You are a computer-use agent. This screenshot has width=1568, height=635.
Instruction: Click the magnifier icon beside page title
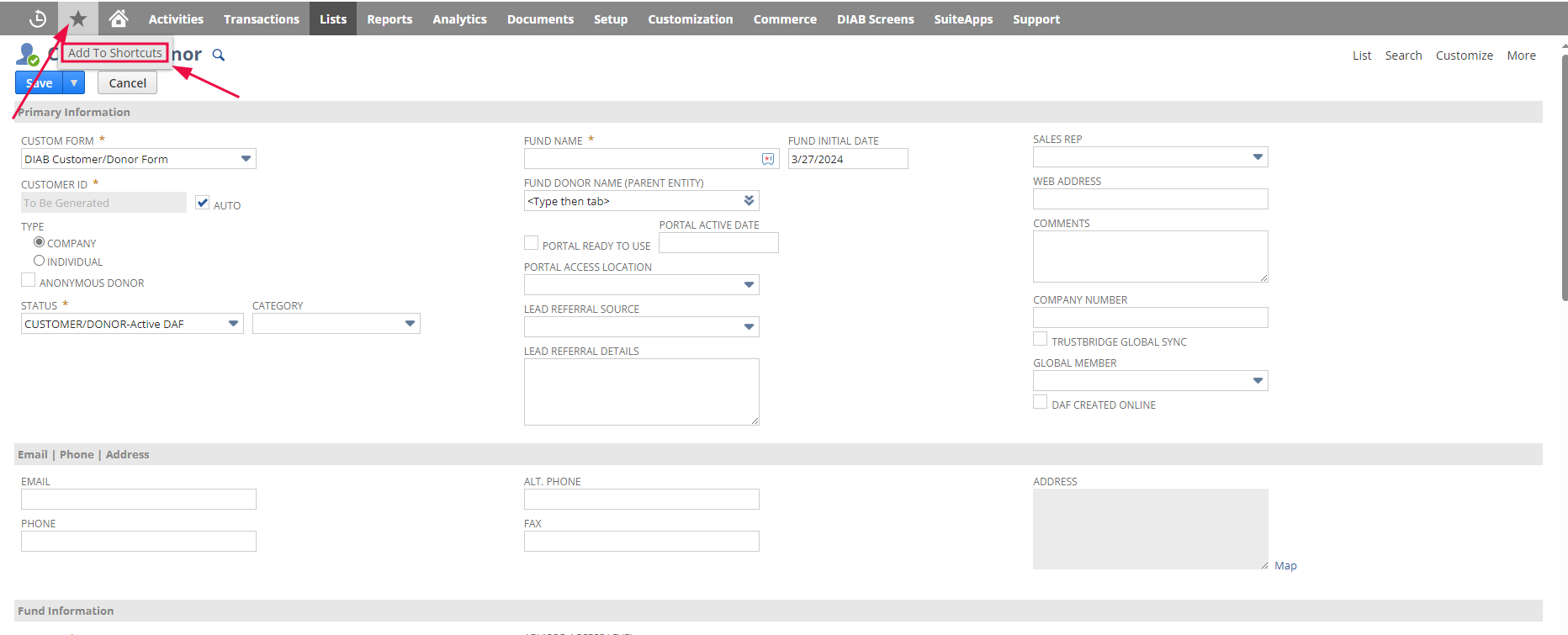tap(219, 56)
